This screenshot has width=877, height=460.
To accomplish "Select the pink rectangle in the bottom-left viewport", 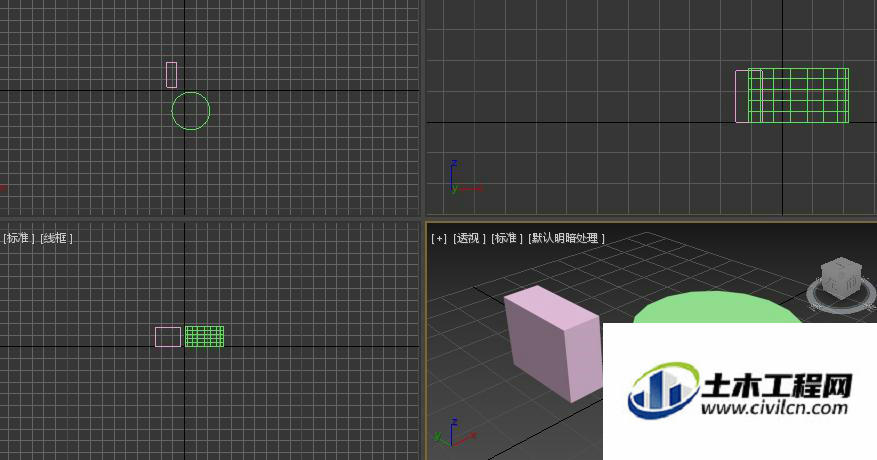I will coord(168,337).
